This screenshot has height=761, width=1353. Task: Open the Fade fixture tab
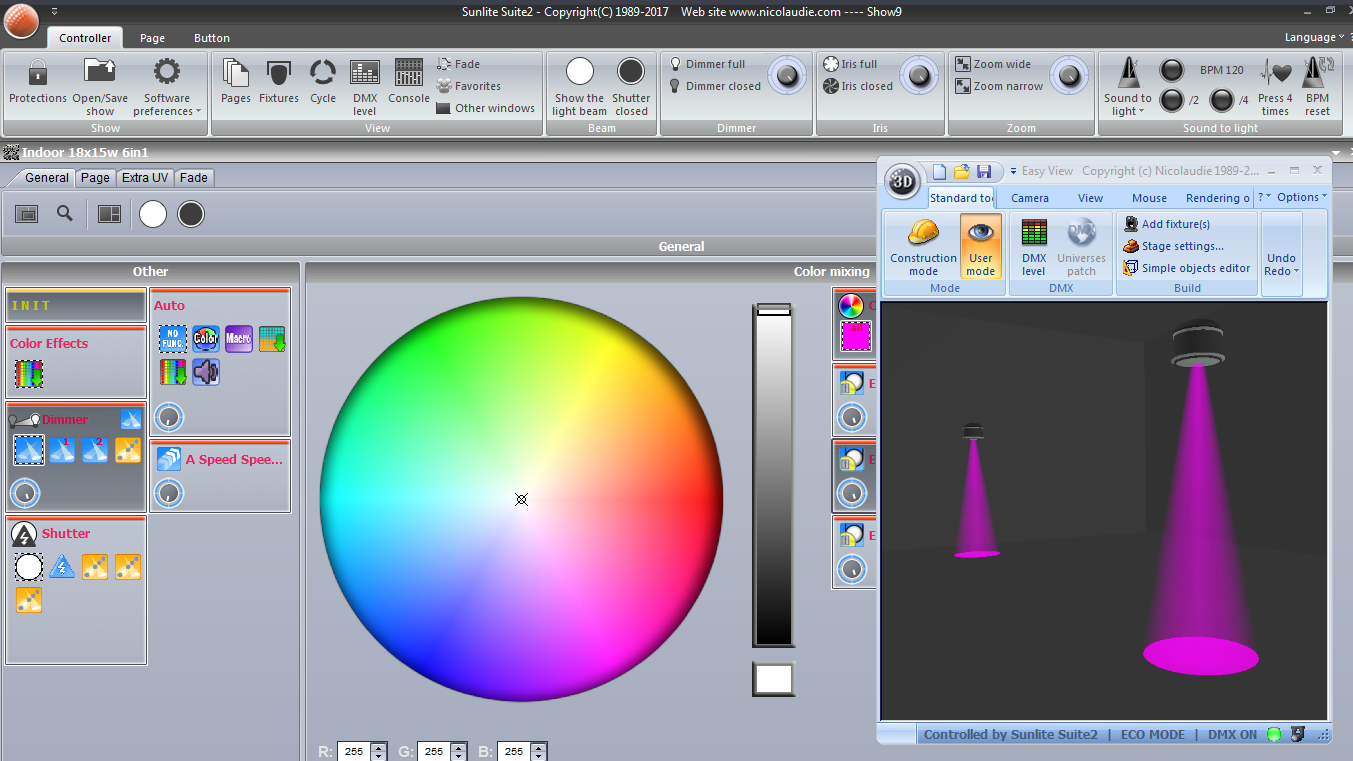tap(194, 178)
